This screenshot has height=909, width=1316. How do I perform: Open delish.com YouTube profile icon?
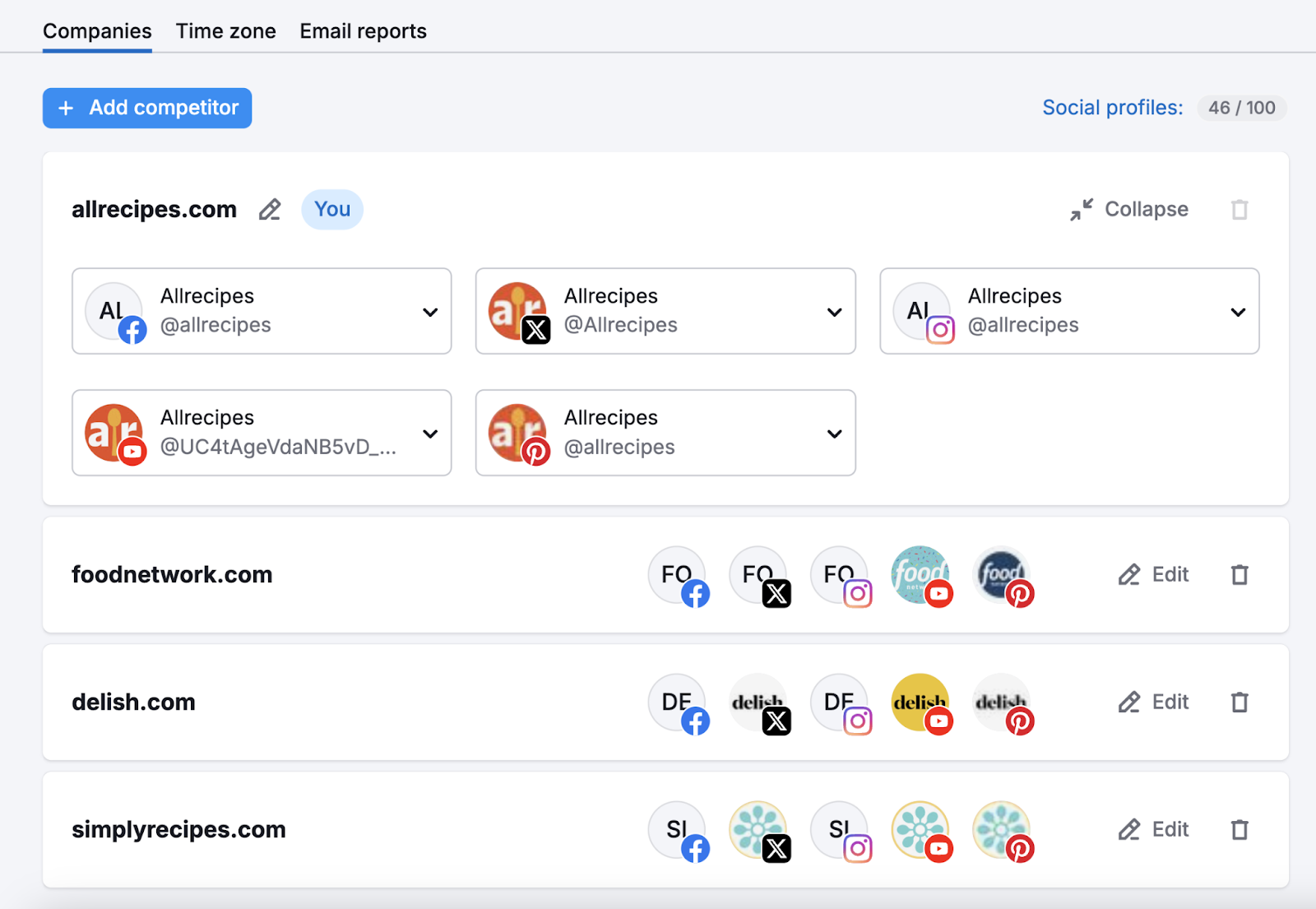(x=921, y=703)
